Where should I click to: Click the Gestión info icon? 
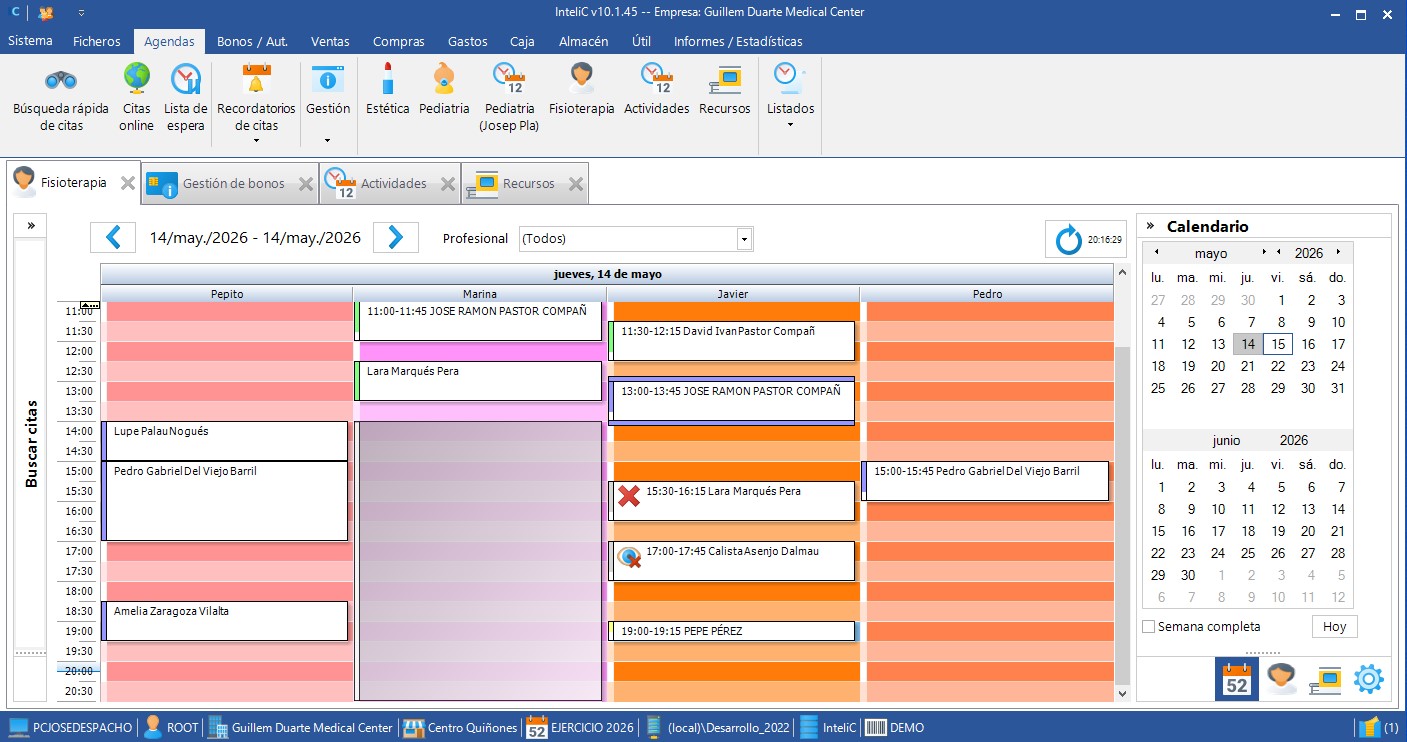click(327, 79)
